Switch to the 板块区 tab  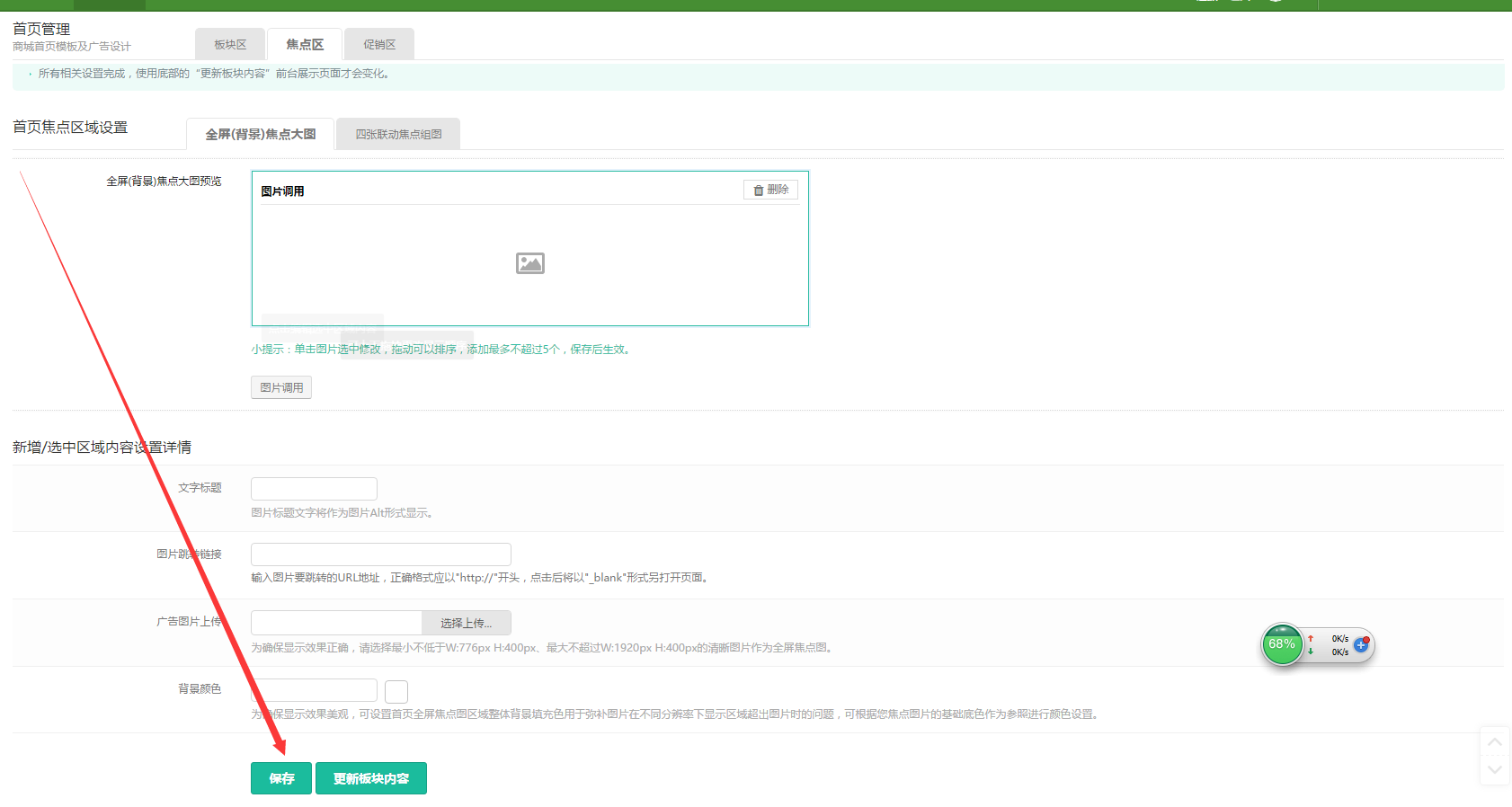tap(230, 44)
